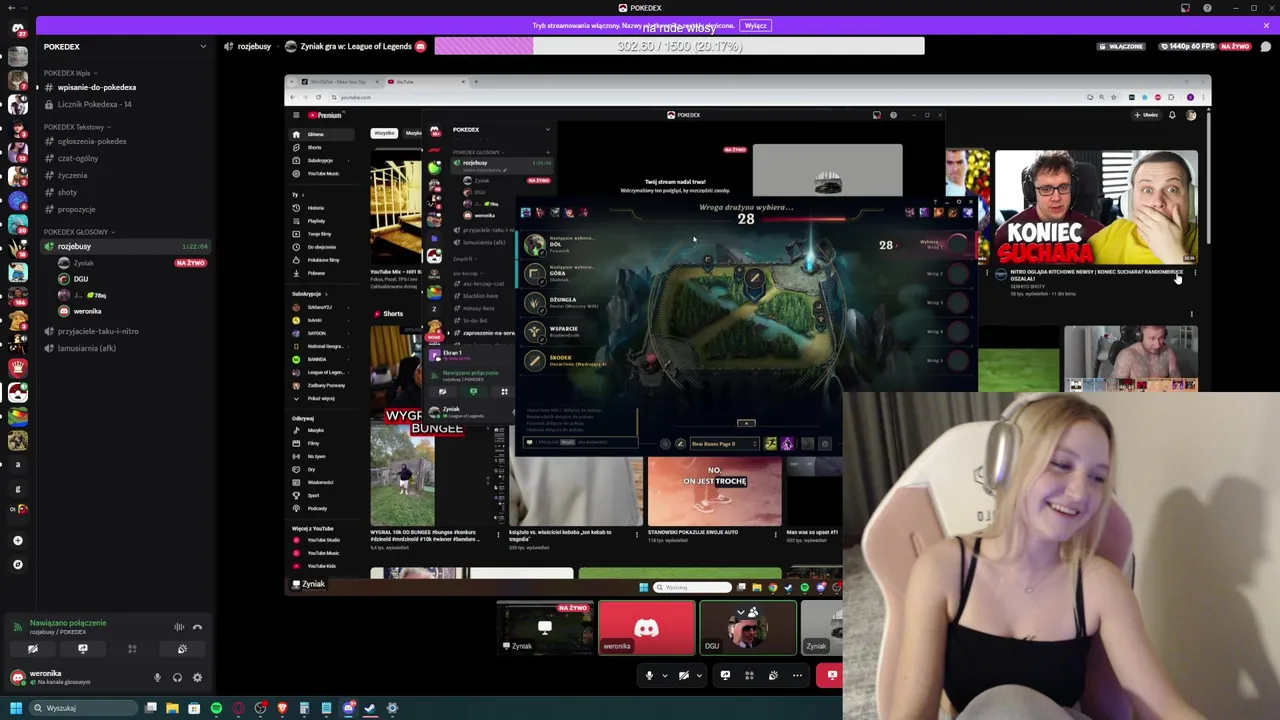
Task: Toggle camera in the voice connection panel
Action: [33, 649]
